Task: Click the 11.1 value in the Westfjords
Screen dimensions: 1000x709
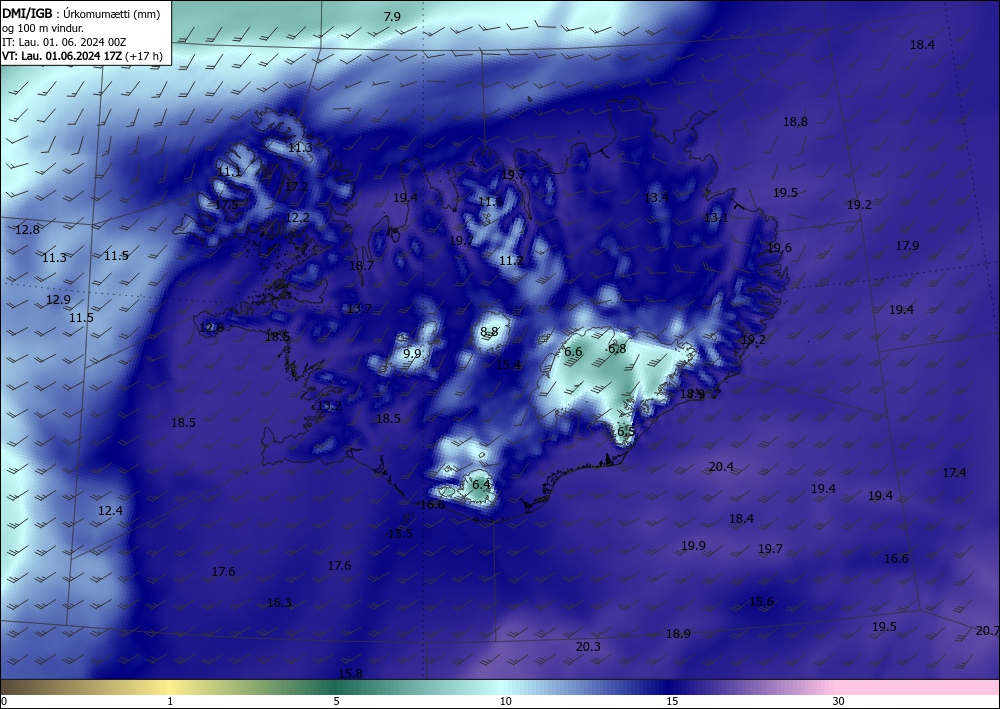Action: (x=229, y=172)
